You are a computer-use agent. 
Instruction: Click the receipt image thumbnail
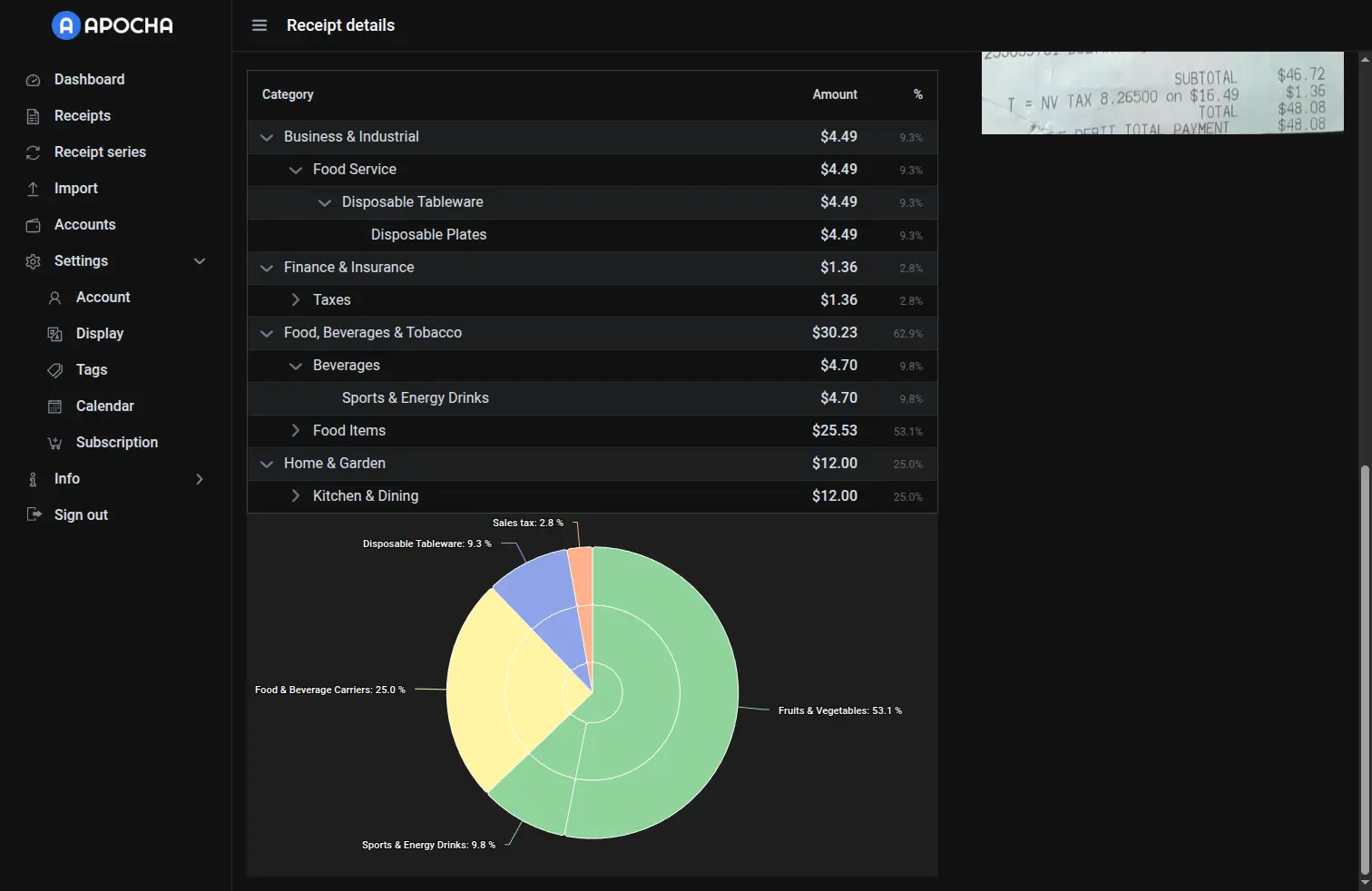tap(1162, 93)
